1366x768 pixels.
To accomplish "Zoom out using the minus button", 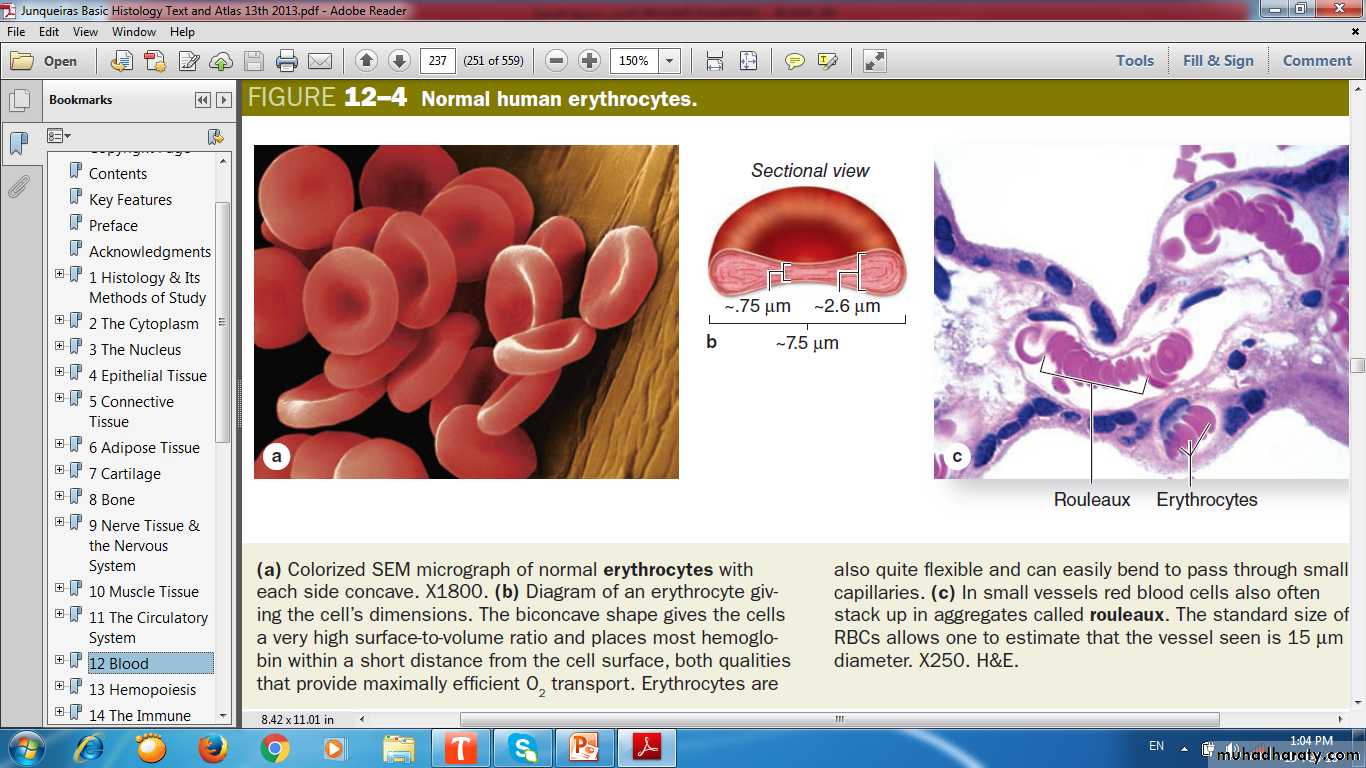I will point(557,61).
